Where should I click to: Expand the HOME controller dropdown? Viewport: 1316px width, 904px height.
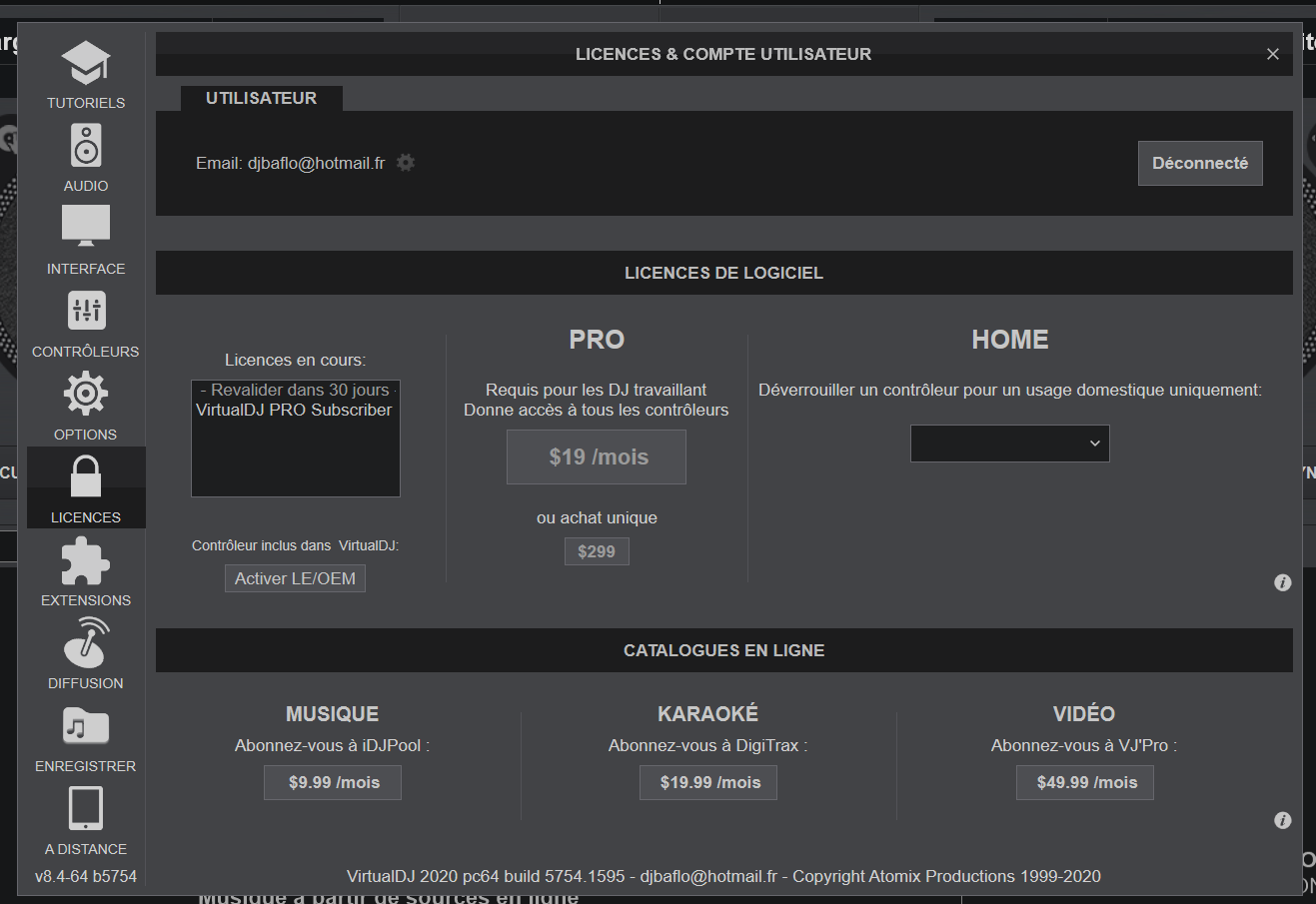click(1009, 444)
